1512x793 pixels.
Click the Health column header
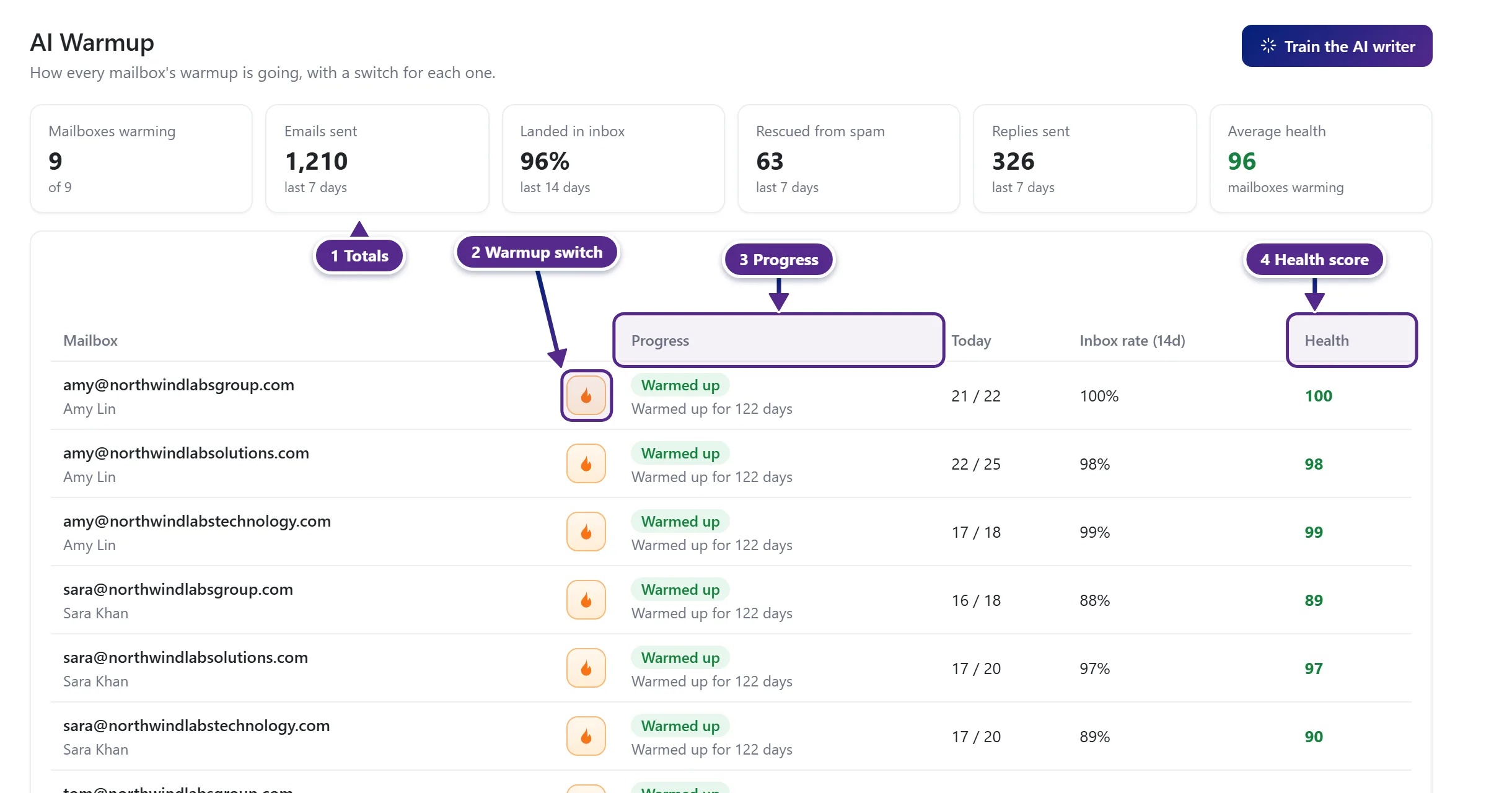[x=1327, y=341]
